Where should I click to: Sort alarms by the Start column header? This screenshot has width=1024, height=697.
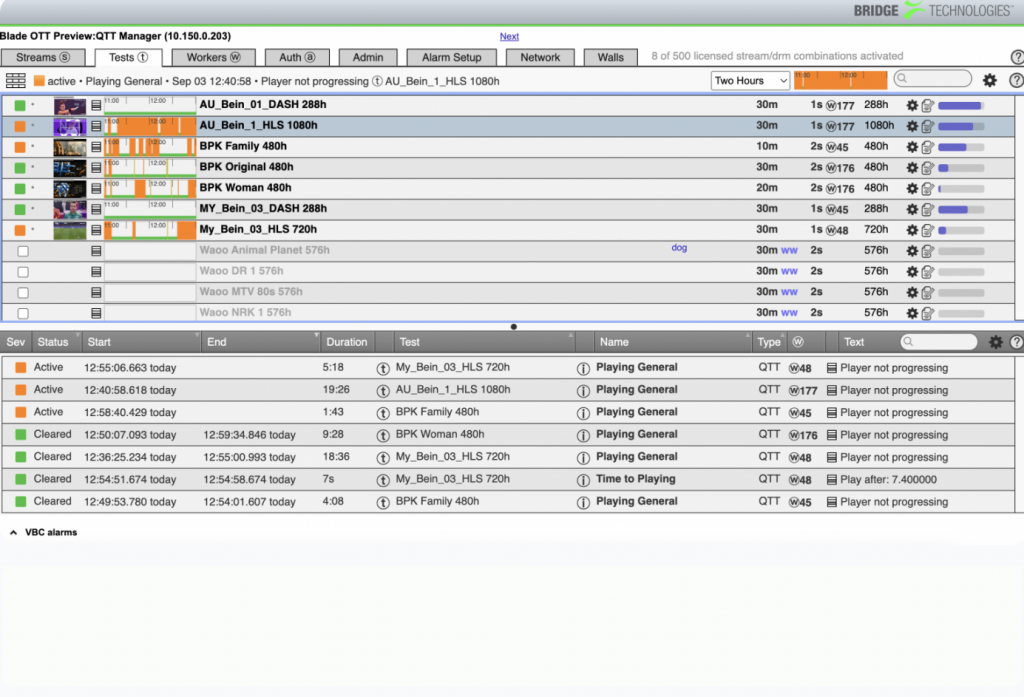point(98,342)
